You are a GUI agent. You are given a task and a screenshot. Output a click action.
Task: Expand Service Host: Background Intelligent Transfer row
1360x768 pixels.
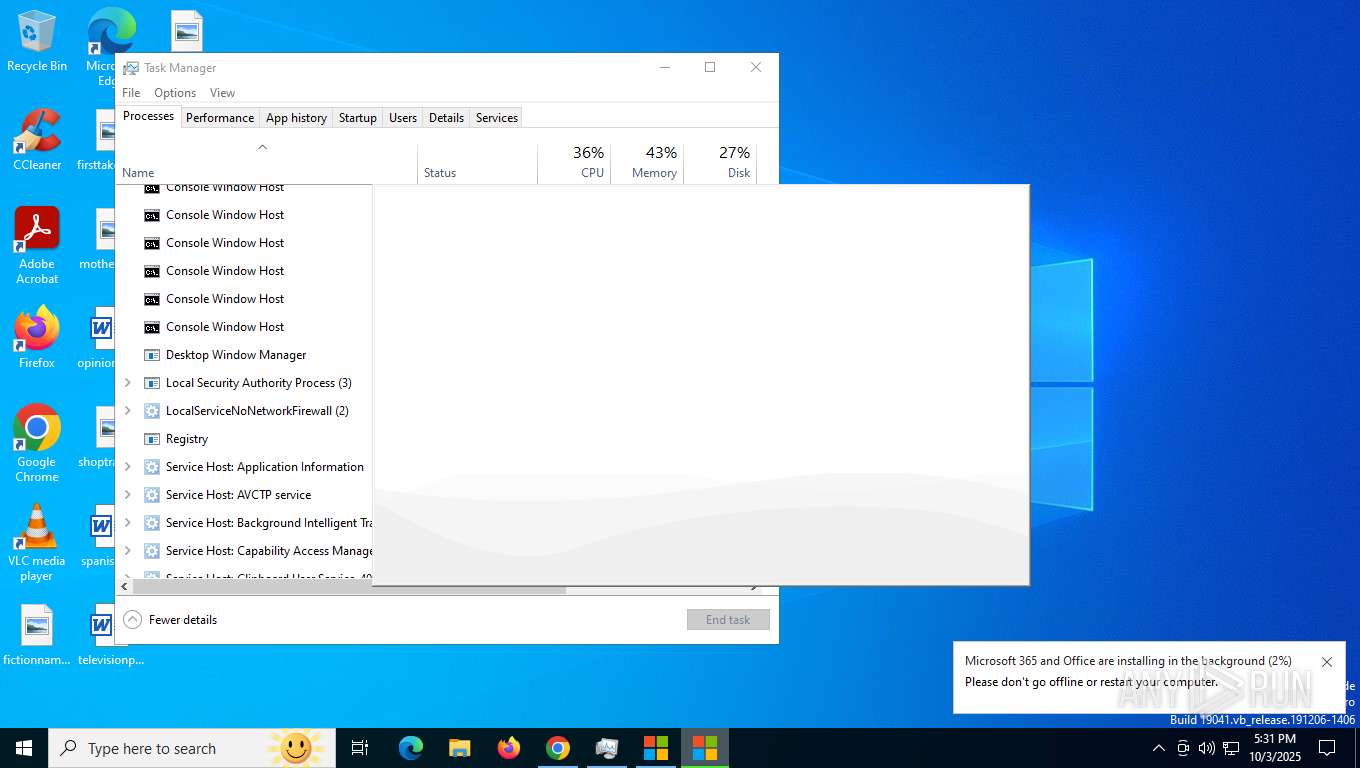point(127,523)
